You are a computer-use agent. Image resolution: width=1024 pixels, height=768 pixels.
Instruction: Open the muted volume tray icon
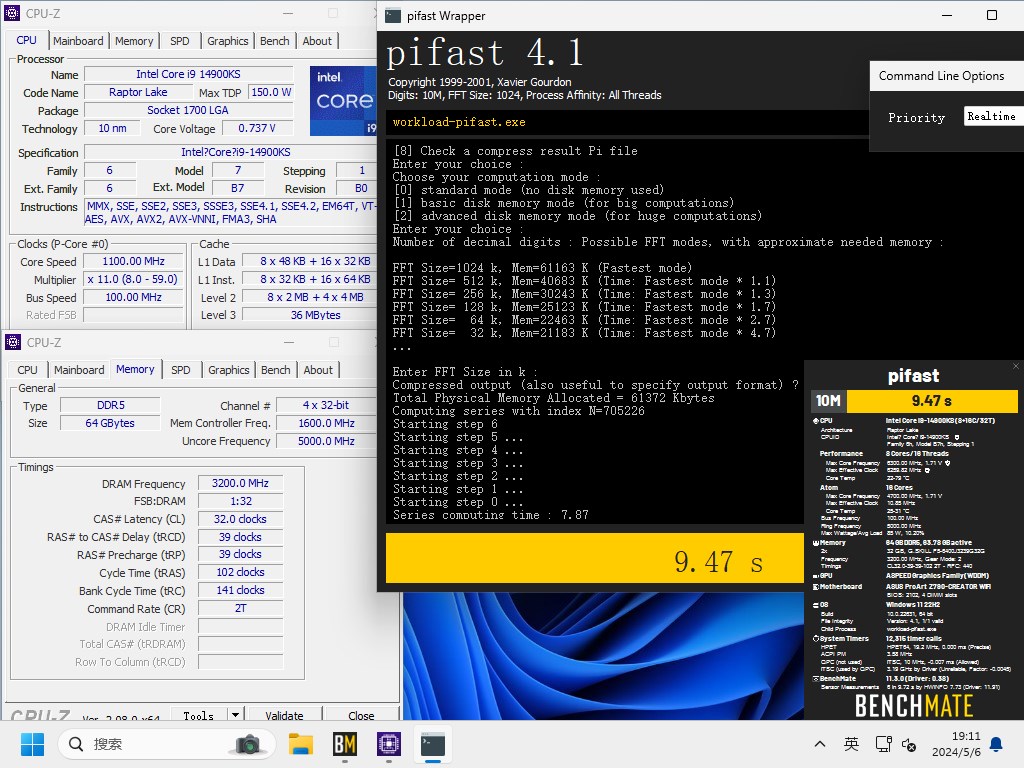point(908,744)
